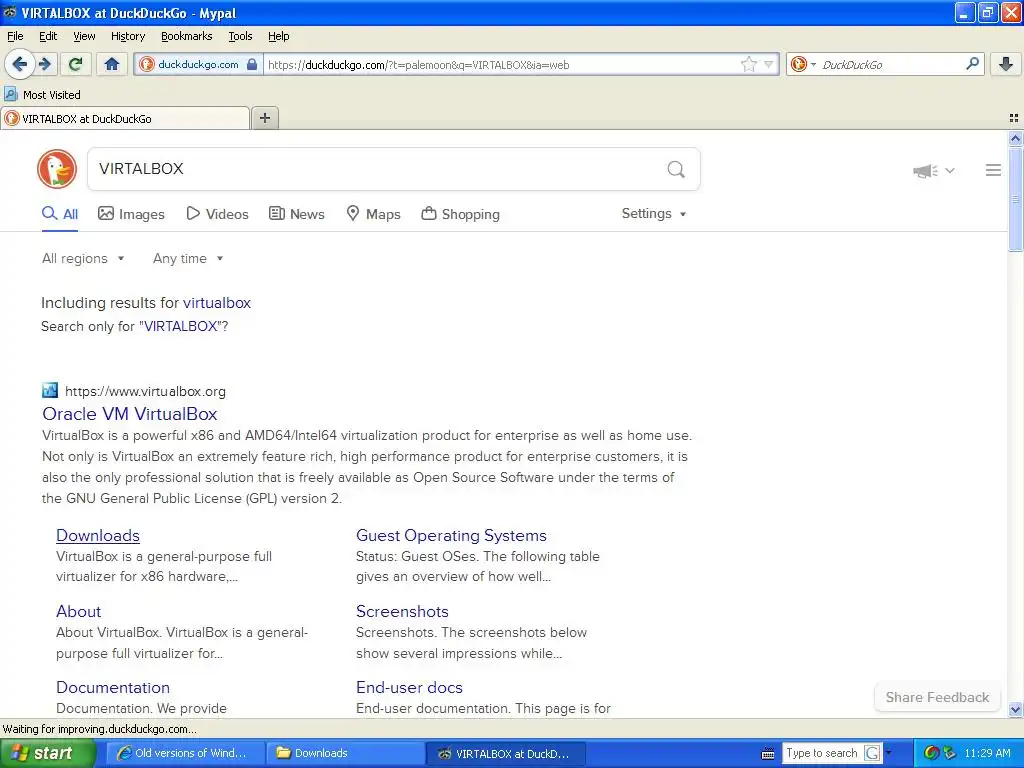This screenshot has width=1024, height=768.
Task: Open search engine selector in search bar
Action: pos(803,65)
